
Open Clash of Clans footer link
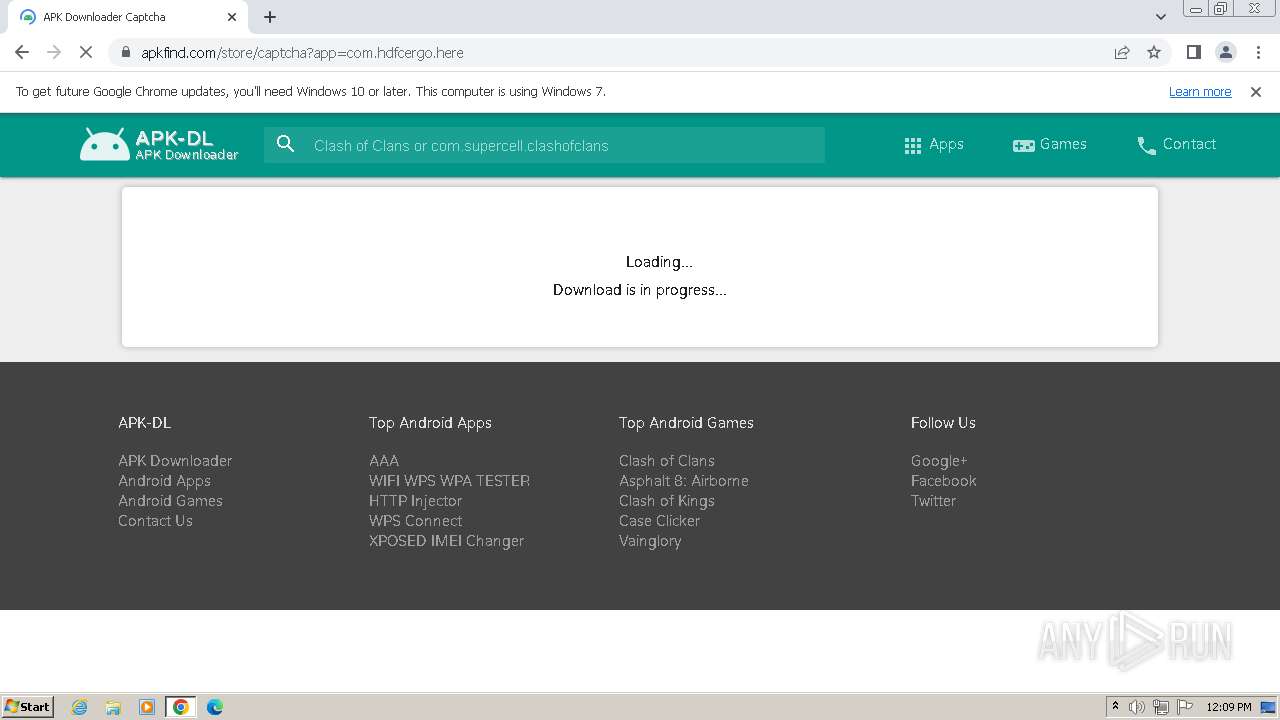(x=667, y=461)
